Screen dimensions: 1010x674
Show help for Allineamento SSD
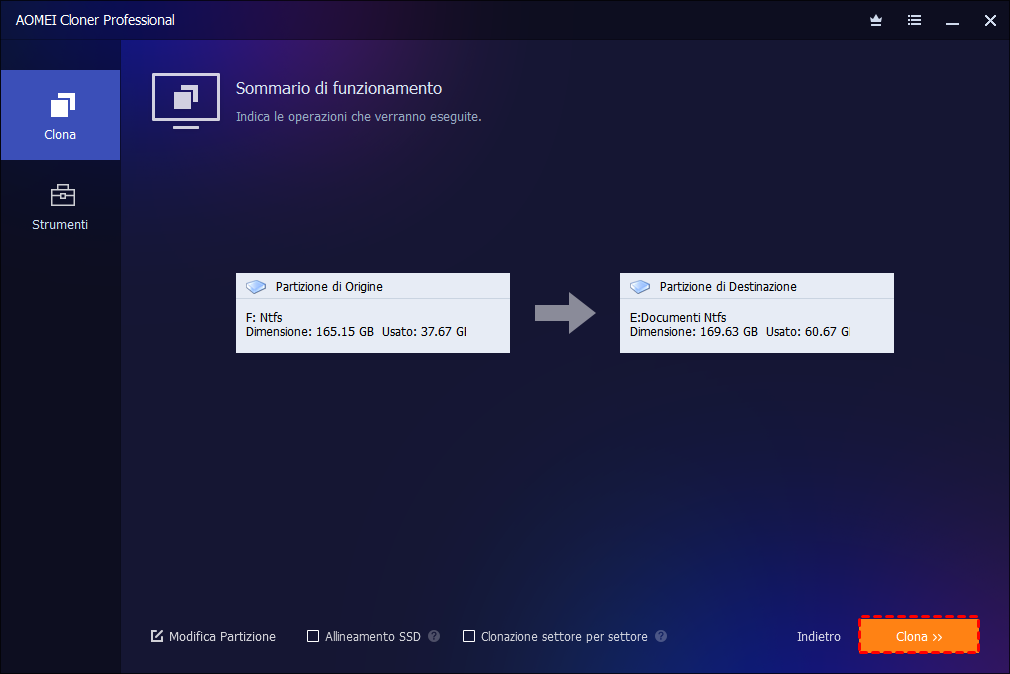point(434,636)
